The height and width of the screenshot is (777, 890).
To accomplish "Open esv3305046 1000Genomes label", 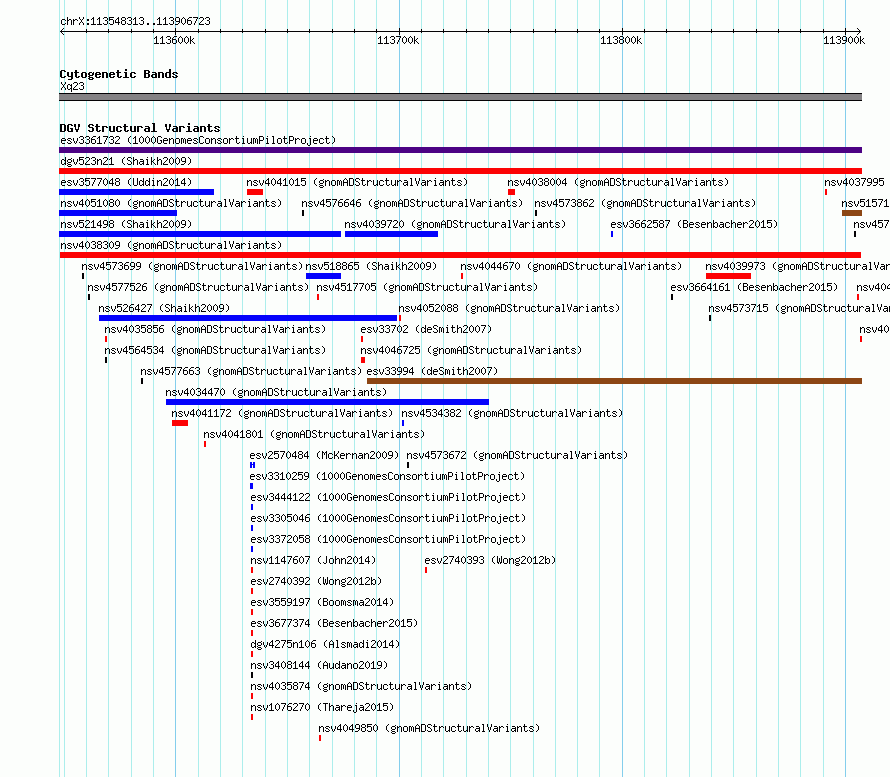I will click(388, 518).
